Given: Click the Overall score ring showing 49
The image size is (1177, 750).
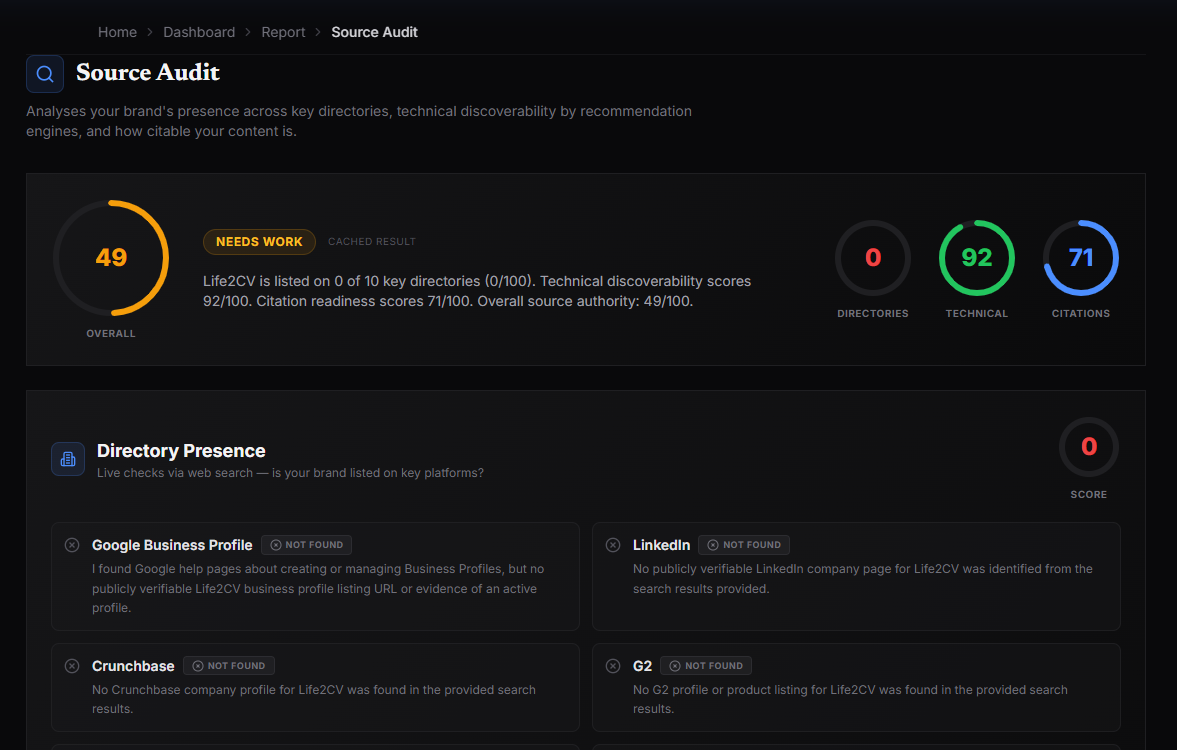Looking at the screenshot, I should [x=111, y=258].
